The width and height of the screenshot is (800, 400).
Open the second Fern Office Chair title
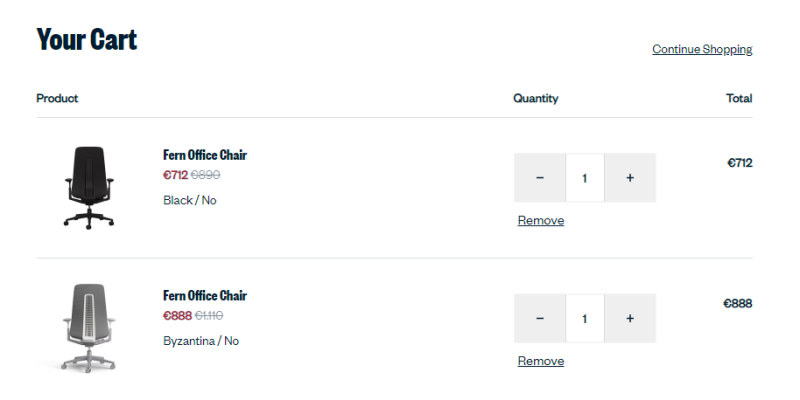click(x=205, y=295)
